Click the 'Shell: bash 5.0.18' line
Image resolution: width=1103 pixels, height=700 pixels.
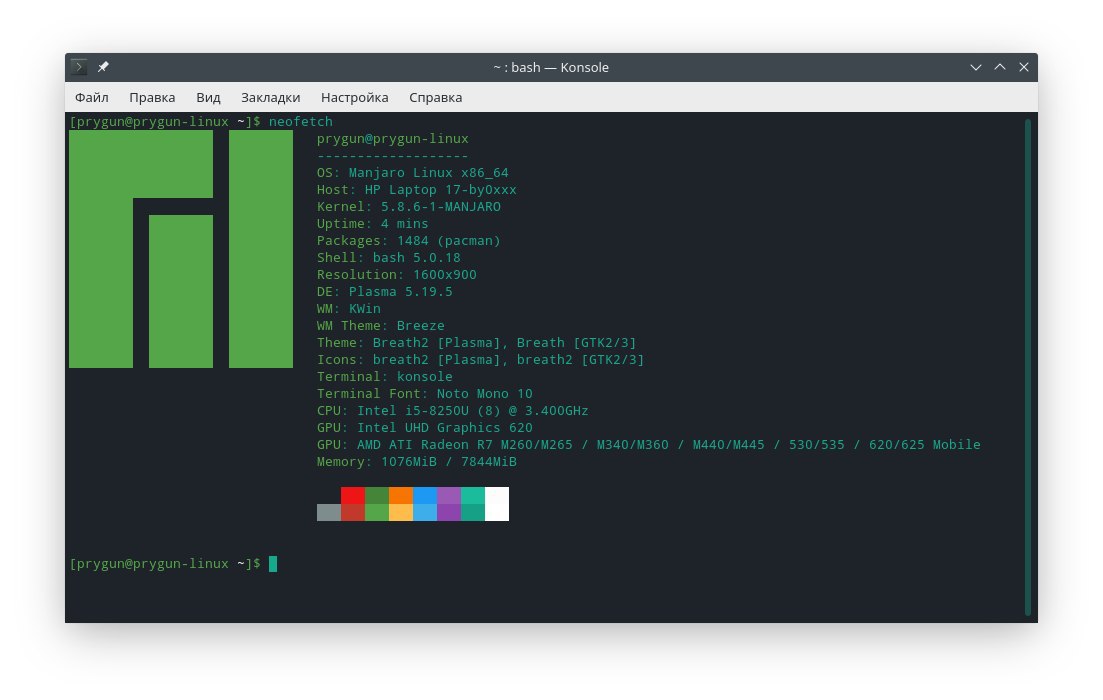pos(388,257)
